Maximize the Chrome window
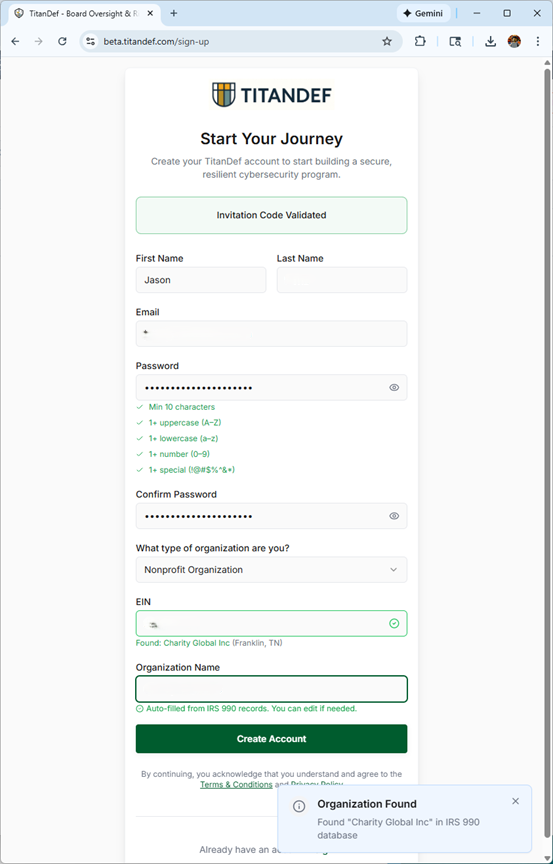553x864 pixels. pyautogui.click(x=507, y=13)
